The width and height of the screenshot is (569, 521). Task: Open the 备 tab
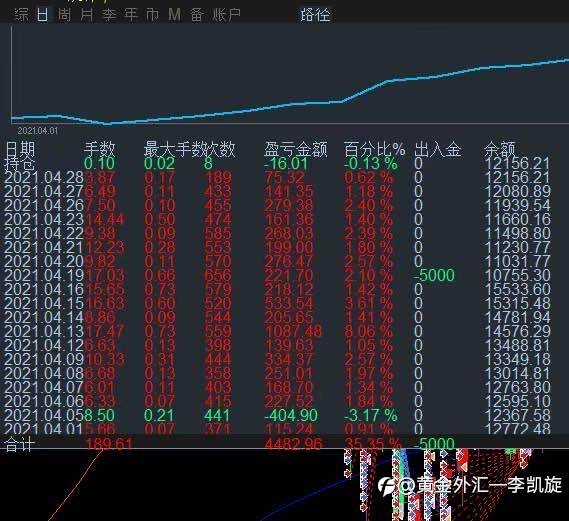(x=197, y=15)
